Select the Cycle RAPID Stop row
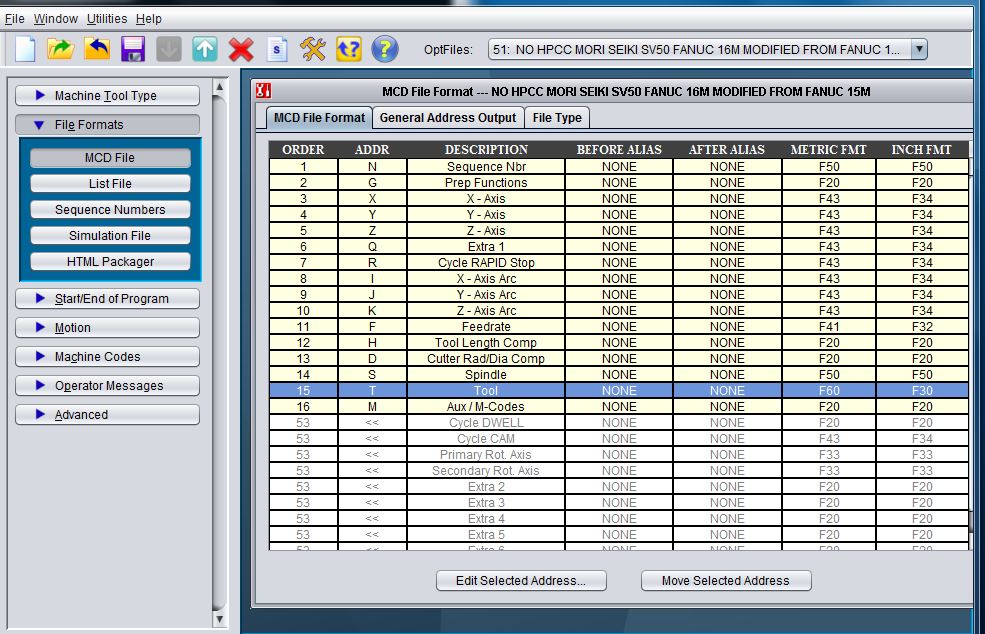The width and height of the screenshot is (985, 634). pos(619,263)
